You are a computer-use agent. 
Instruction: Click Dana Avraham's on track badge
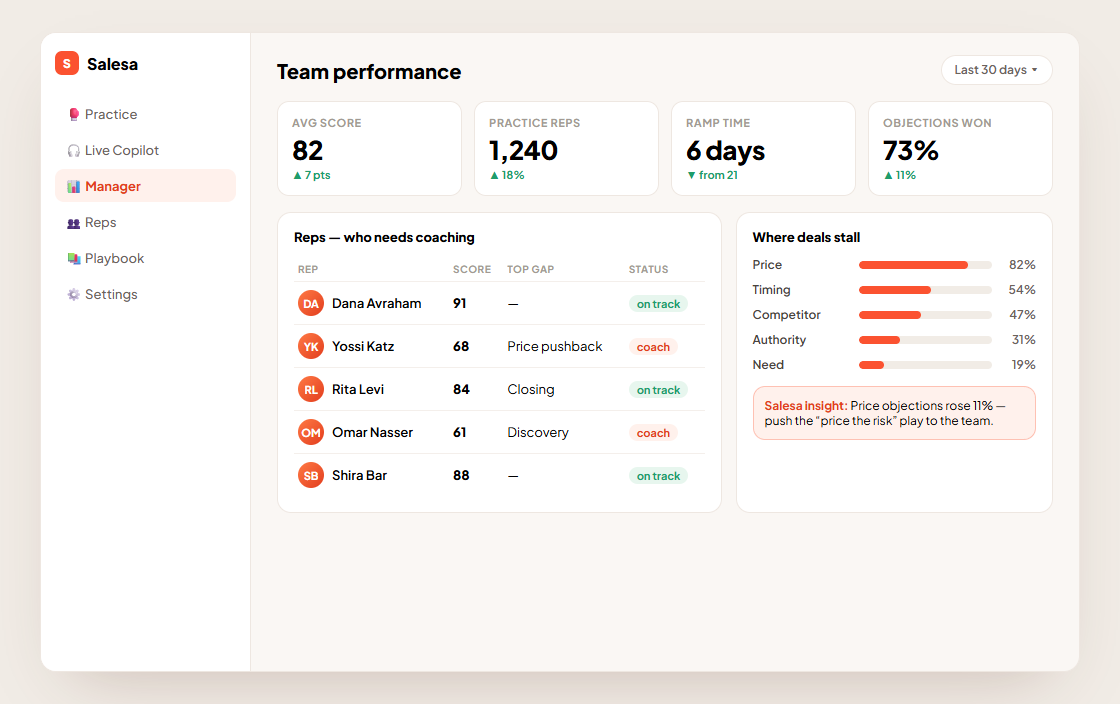[658, 303]
